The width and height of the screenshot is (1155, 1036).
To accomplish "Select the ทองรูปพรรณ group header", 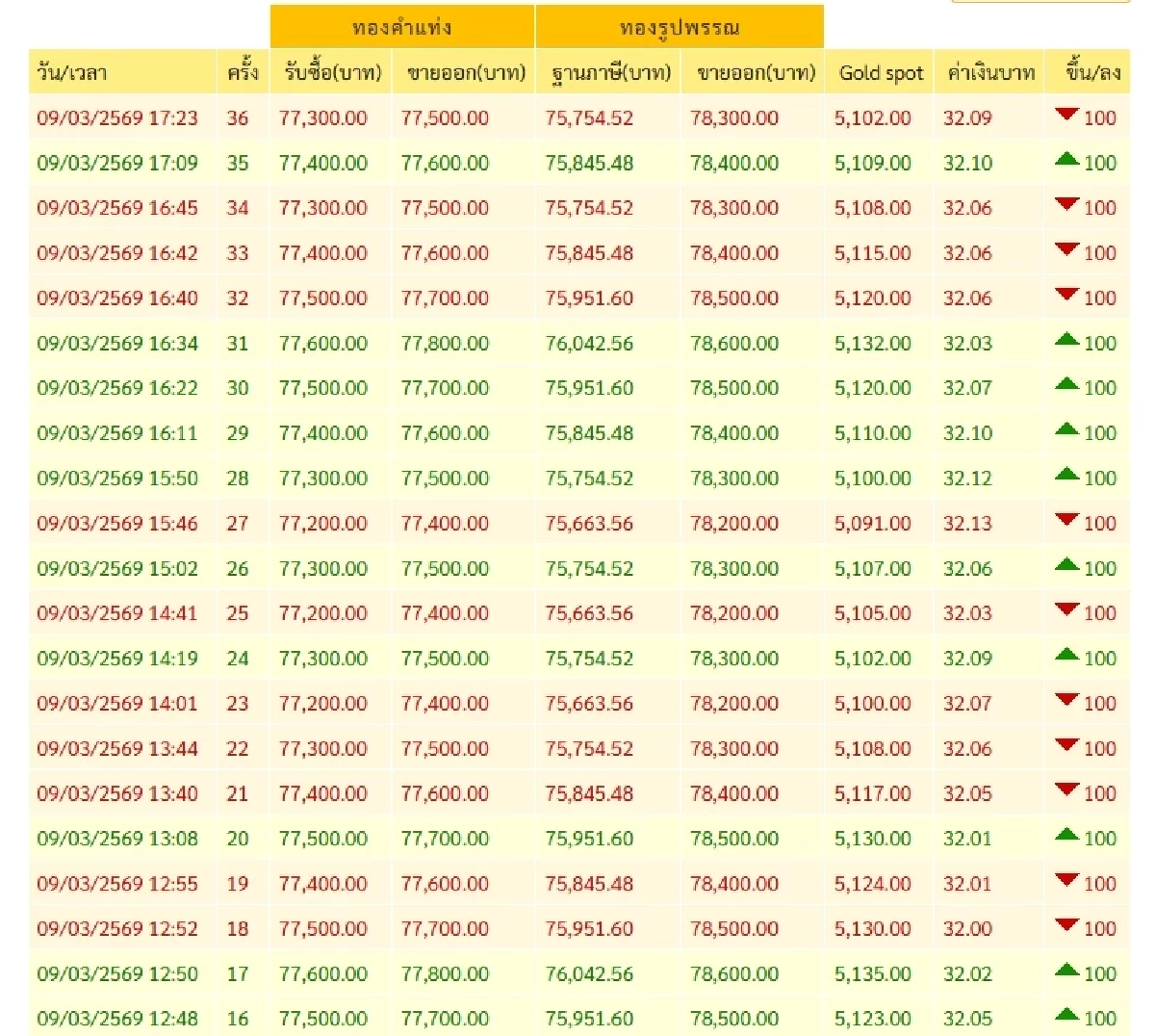I will pyautogui.click(x=679, y=27).
